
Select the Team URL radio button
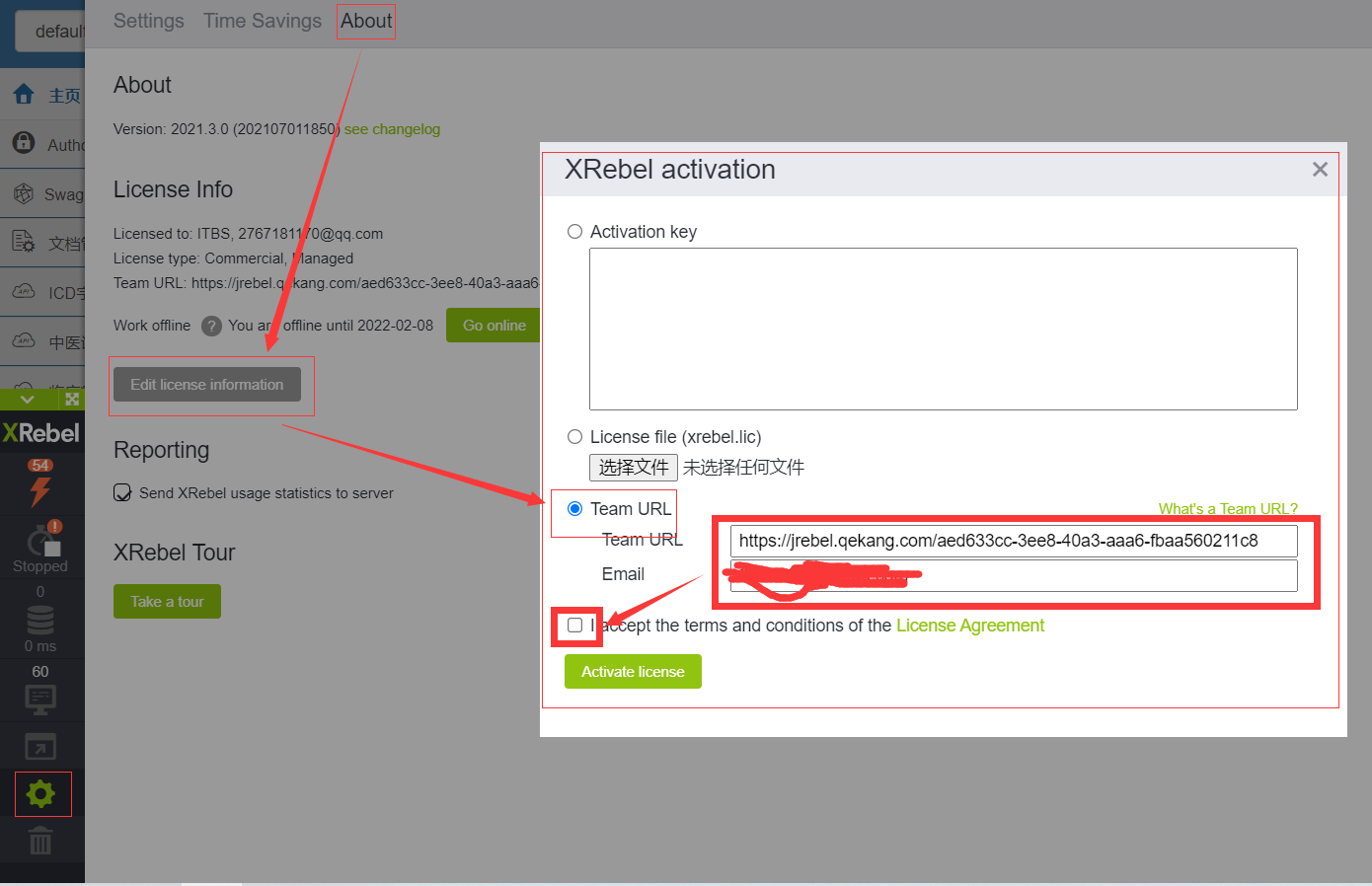click(x=574, y=509)
